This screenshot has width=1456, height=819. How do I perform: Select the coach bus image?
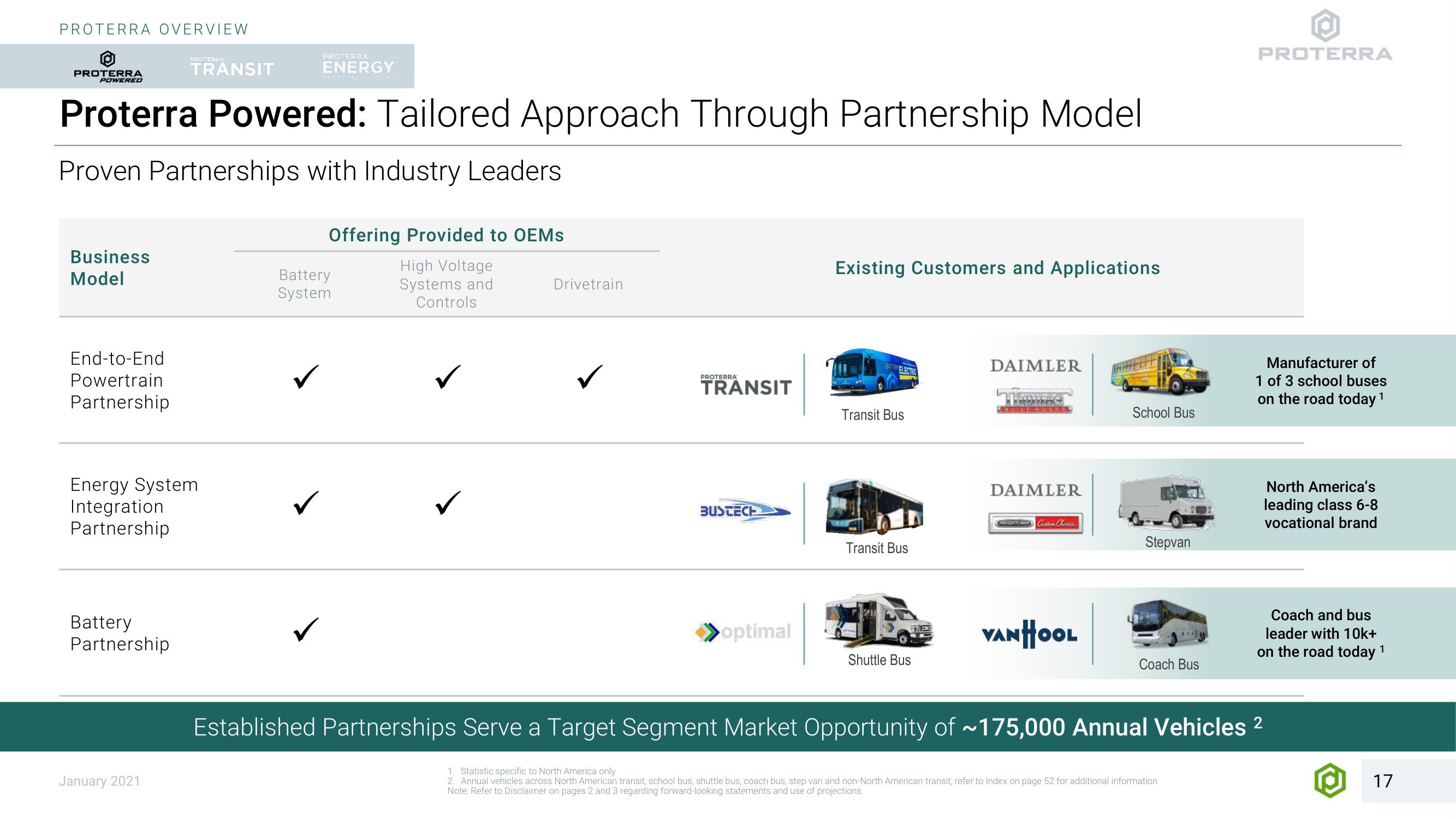pos(1168,623)
